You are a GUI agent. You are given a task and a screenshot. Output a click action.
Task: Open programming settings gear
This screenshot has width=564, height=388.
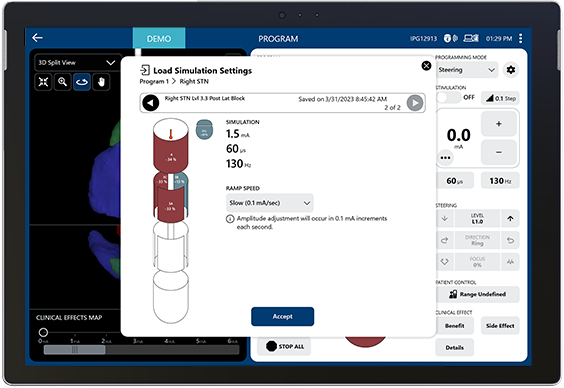(511, 70)
